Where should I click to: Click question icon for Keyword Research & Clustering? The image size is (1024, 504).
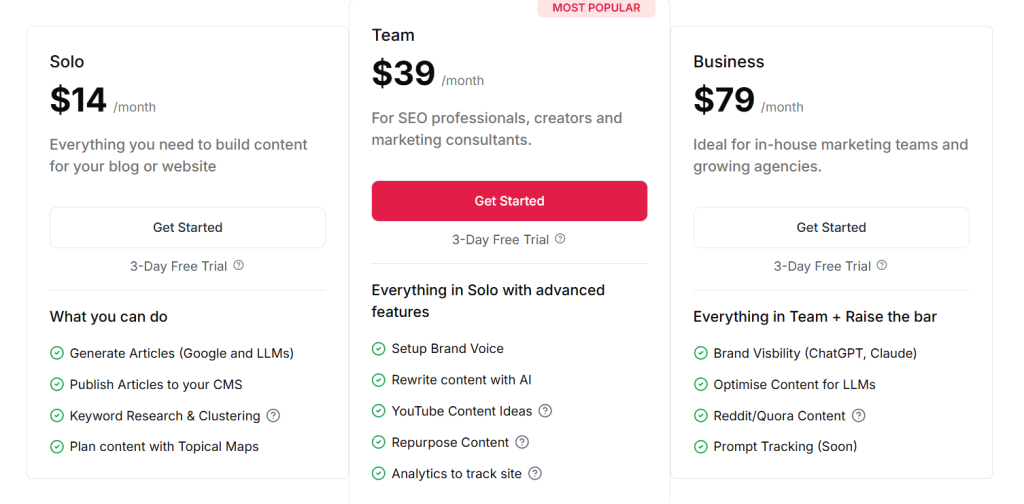273,416
